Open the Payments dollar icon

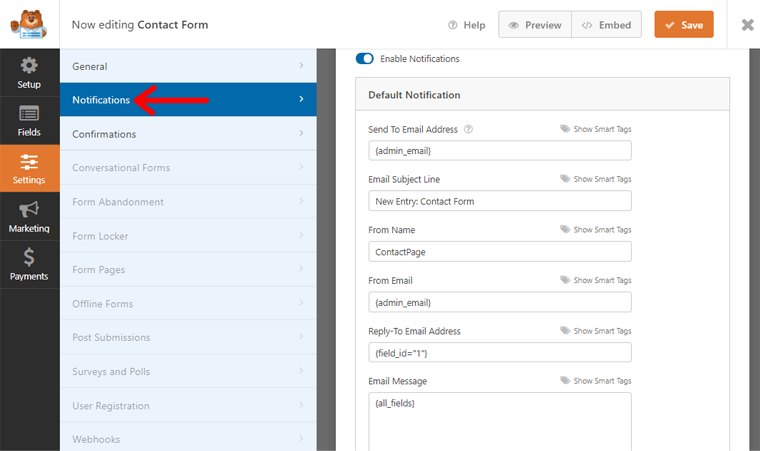point(29,257)
